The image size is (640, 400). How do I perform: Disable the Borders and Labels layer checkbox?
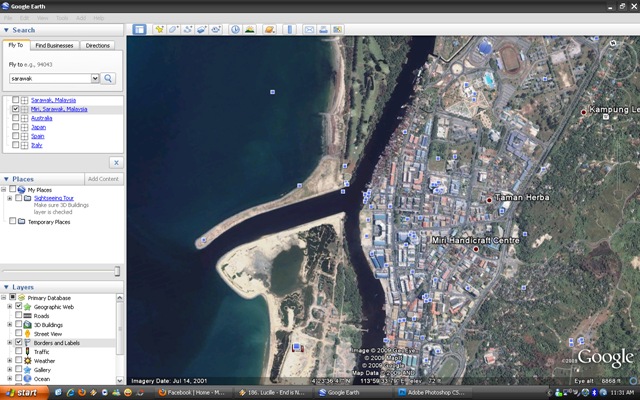(x=18, y=342)
